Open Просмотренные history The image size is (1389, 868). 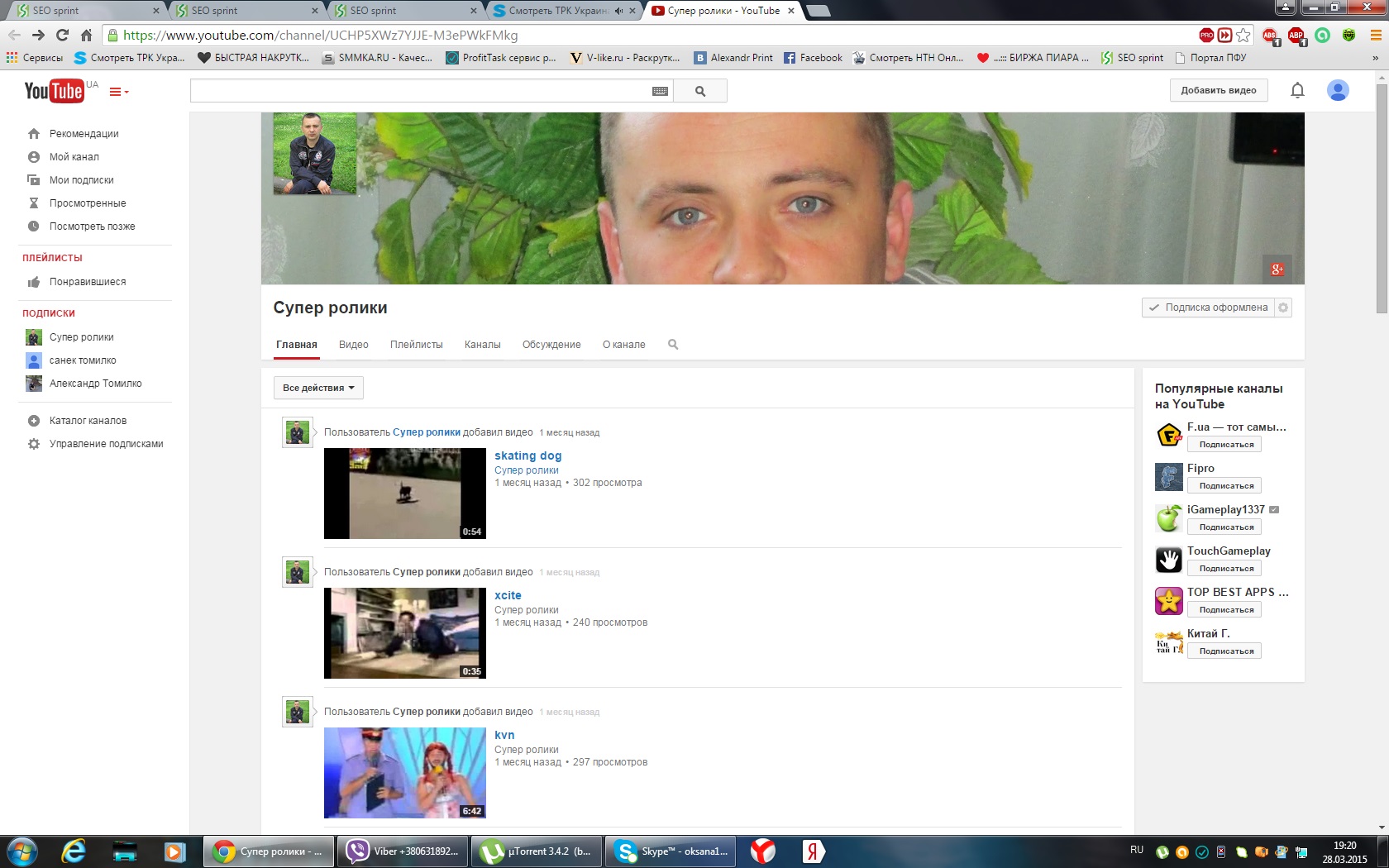point(88,203)
